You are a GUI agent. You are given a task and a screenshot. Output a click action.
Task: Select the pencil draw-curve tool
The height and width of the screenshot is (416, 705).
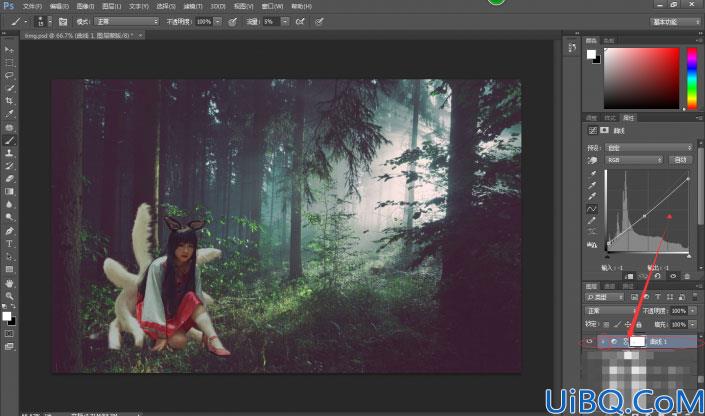(592, 221)
